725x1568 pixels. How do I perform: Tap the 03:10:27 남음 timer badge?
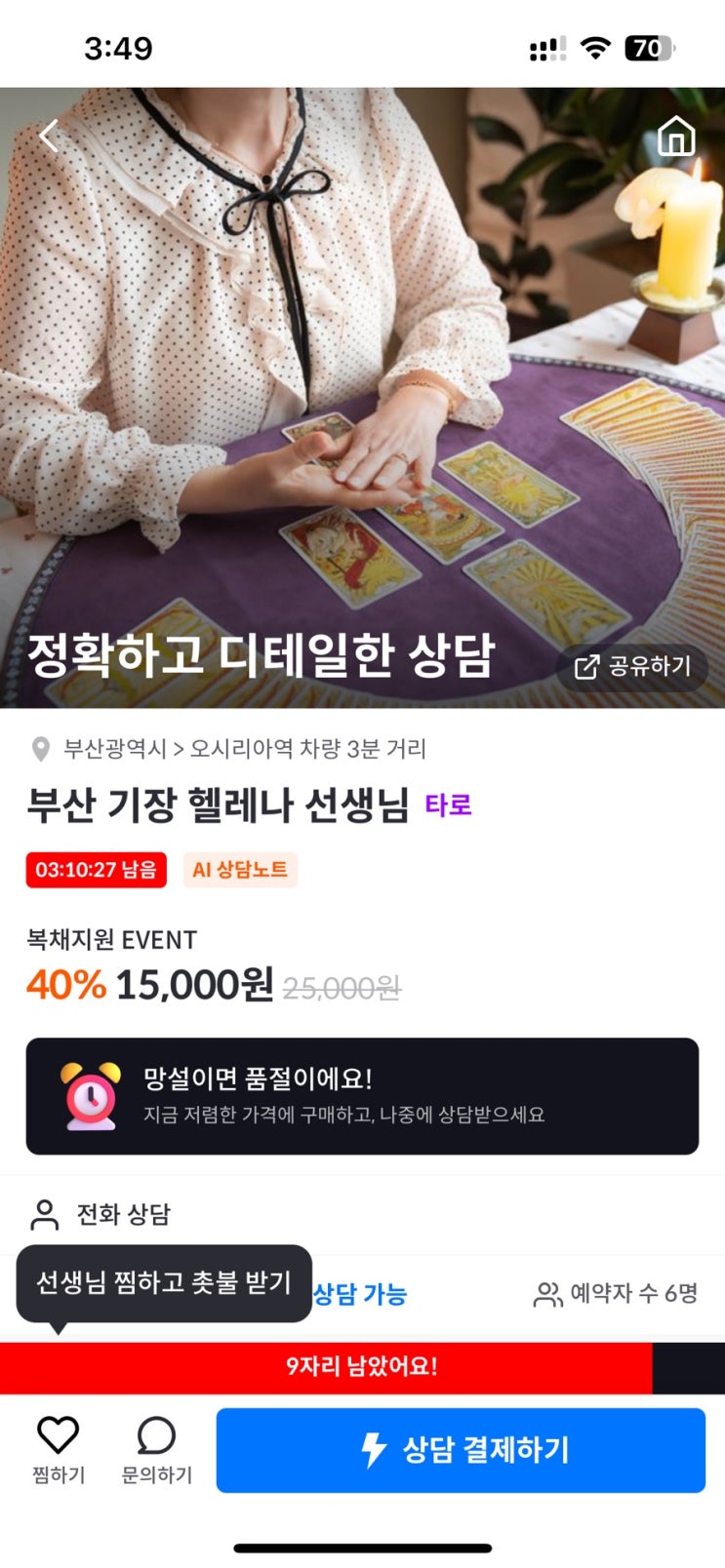point(96,870)
